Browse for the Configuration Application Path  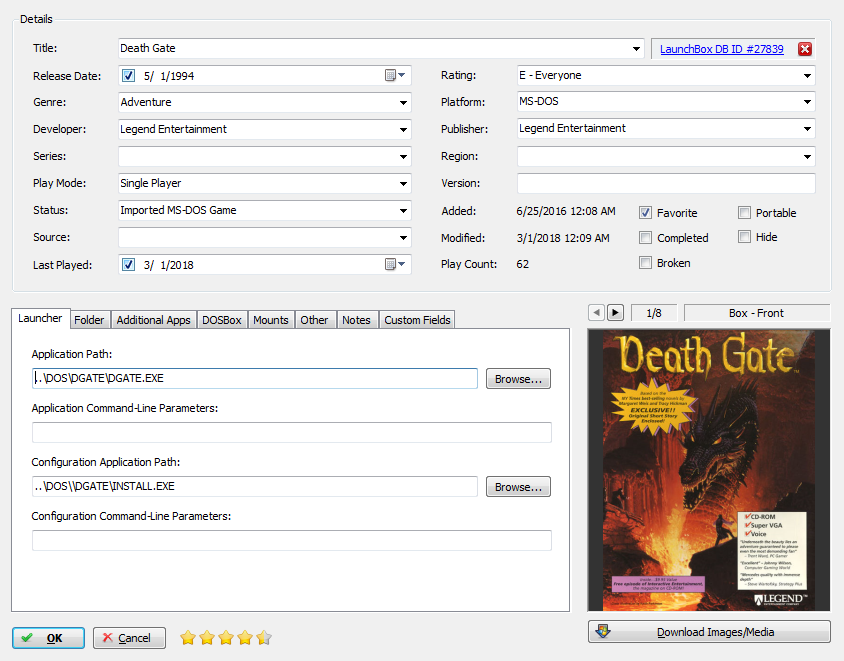[518, 487]
